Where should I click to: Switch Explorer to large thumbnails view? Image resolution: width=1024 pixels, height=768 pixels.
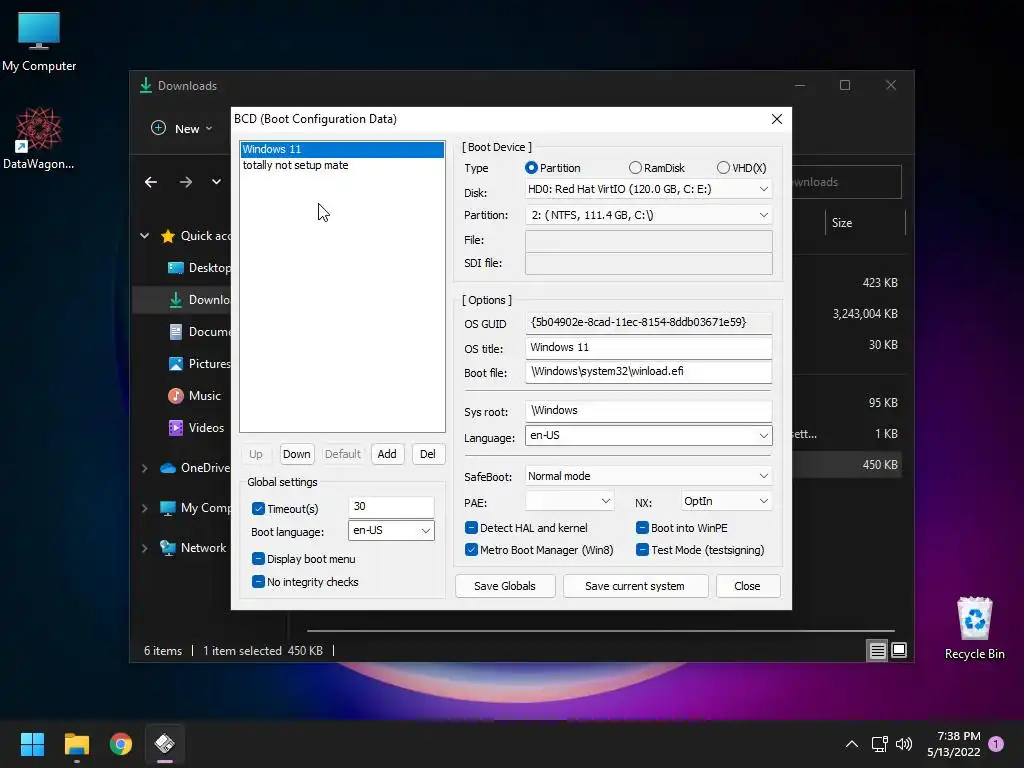click(899, 650)
